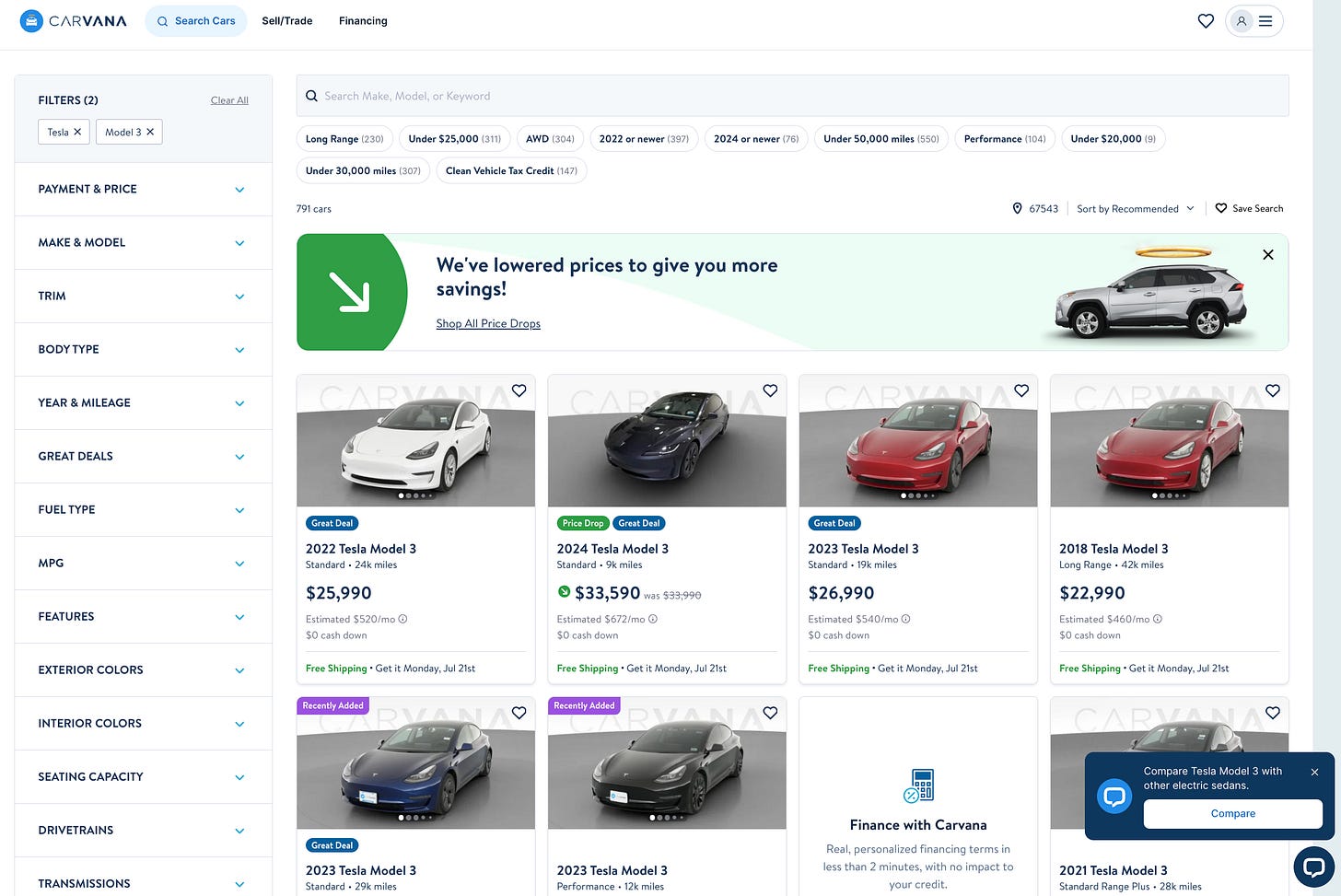
Task: Open the live chat launcher button
Action: [x=1314, y=867]
